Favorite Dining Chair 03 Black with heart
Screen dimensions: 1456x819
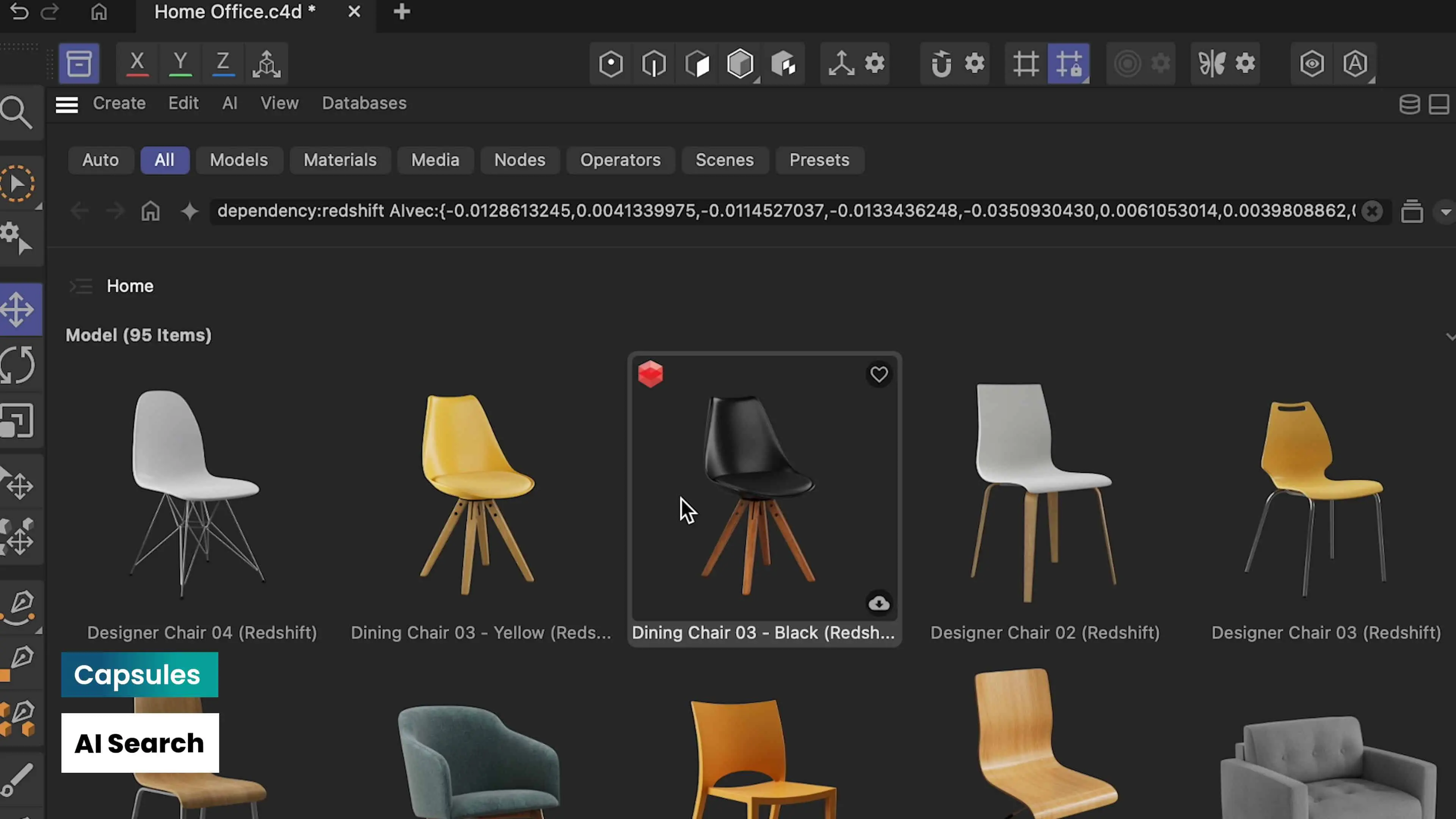pos(879,374)
